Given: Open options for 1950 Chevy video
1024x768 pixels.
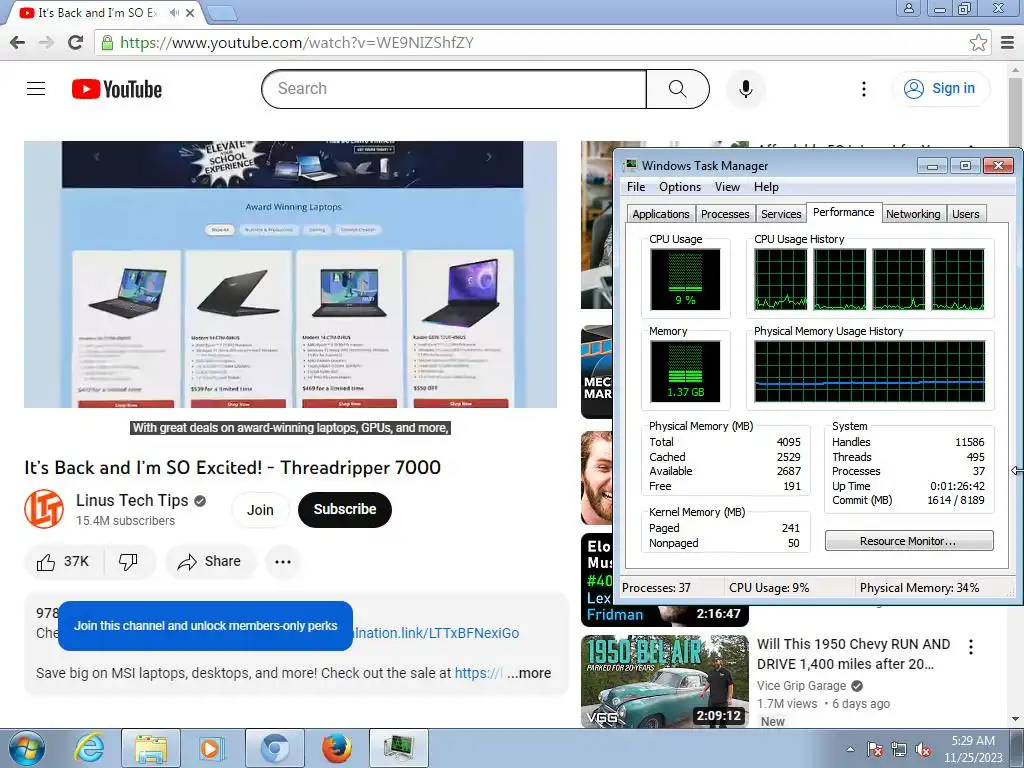Looking at the screenshot, I should 971,647.
